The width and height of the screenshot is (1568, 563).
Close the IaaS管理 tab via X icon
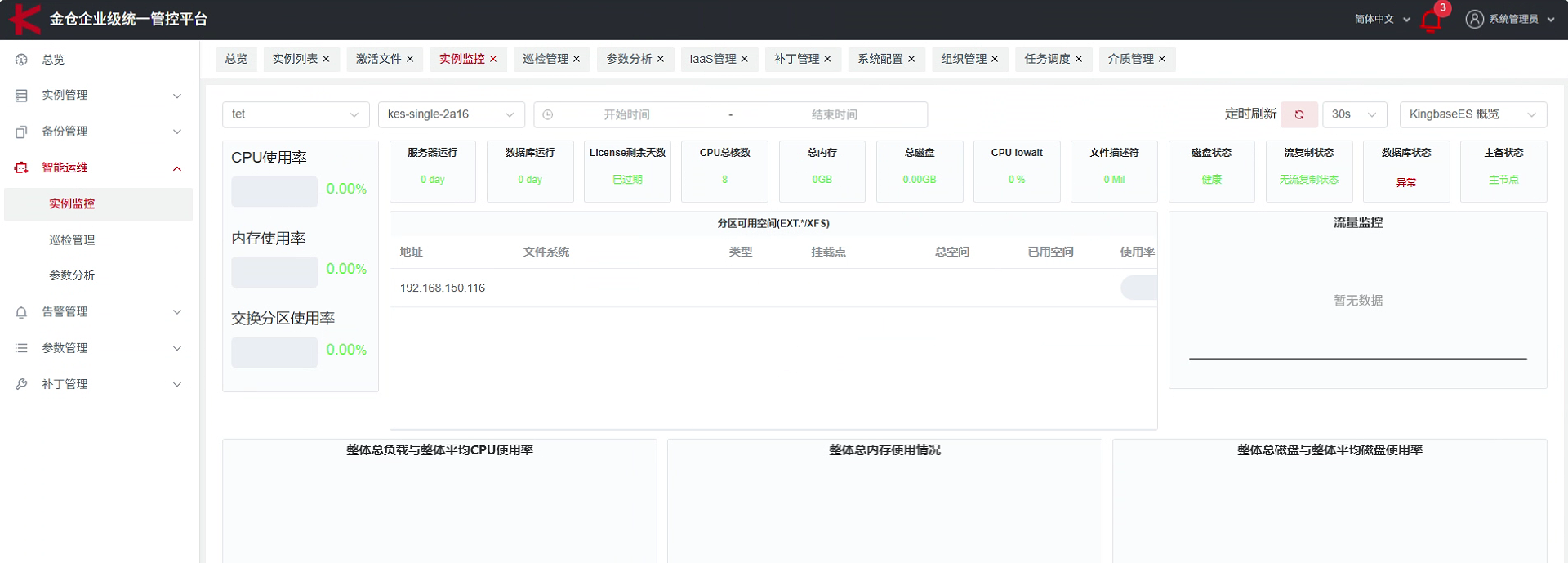coord(744,59)
